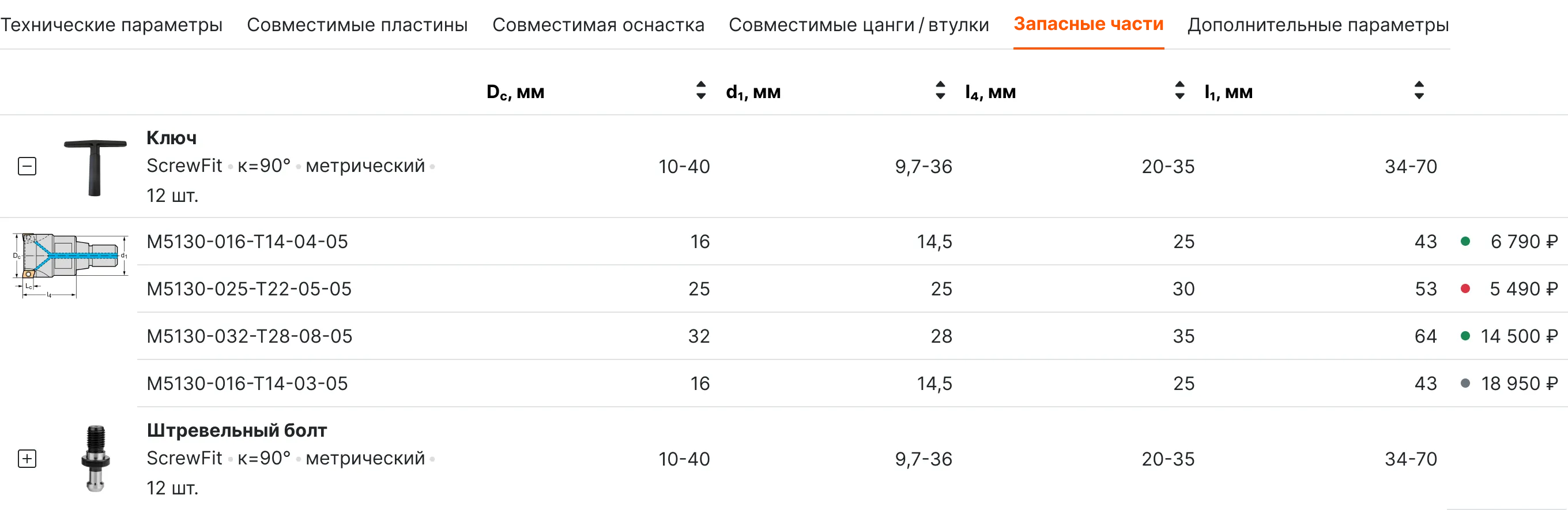Image resolution: width=1568 pixels, height=510 pixels.
Task: Expand the Штревельный болт group
Action: [x=28, y=459]
